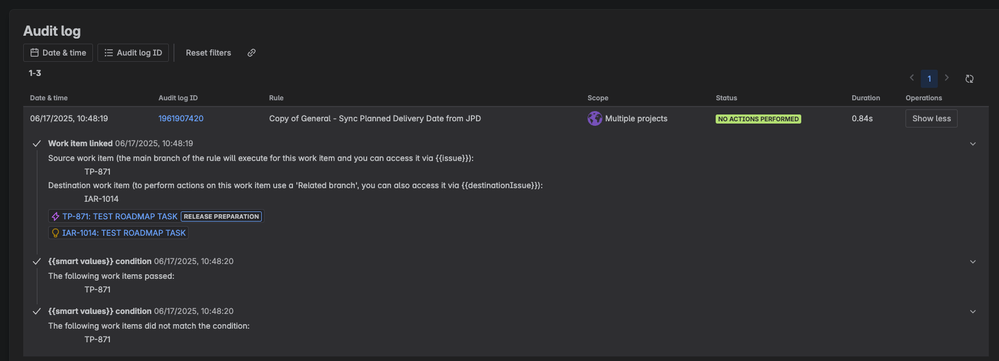Click checkmark beside second smart values condition
The height and width of the screenshot is (361, 999).
[37, 311]
